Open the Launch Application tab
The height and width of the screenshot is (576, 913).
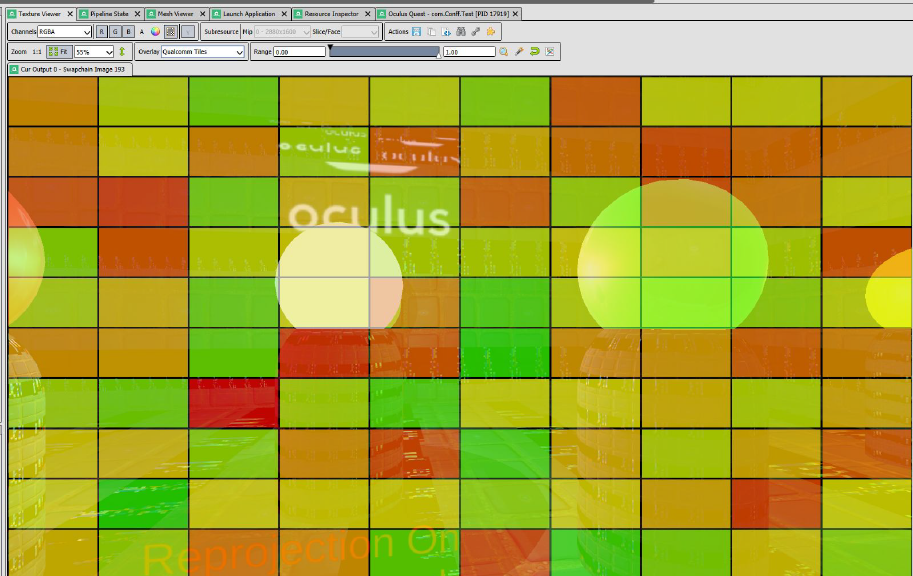(x=249, y=13)
